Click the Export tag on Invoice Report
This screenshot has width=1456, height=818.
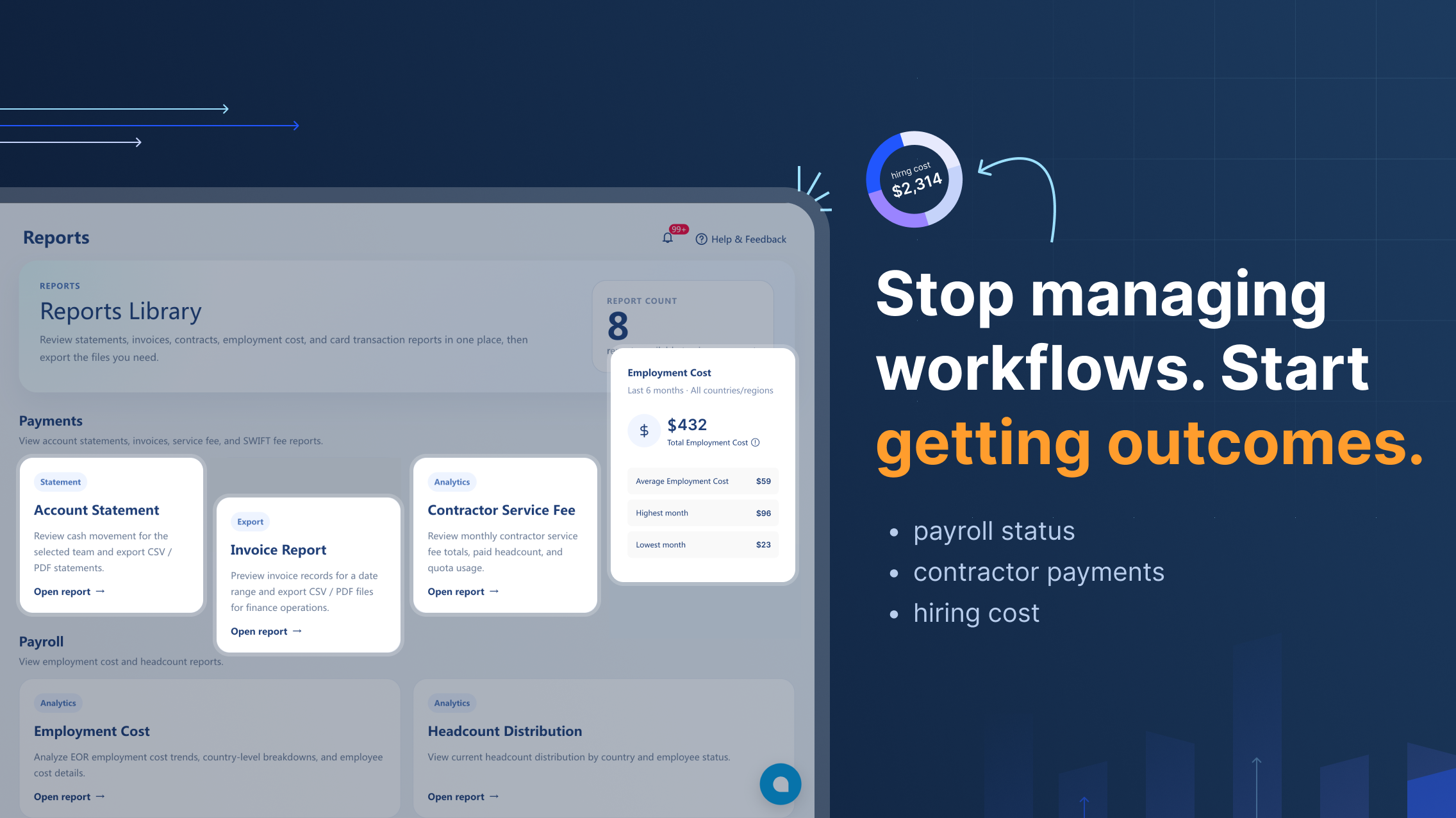[x=250, y=522]
